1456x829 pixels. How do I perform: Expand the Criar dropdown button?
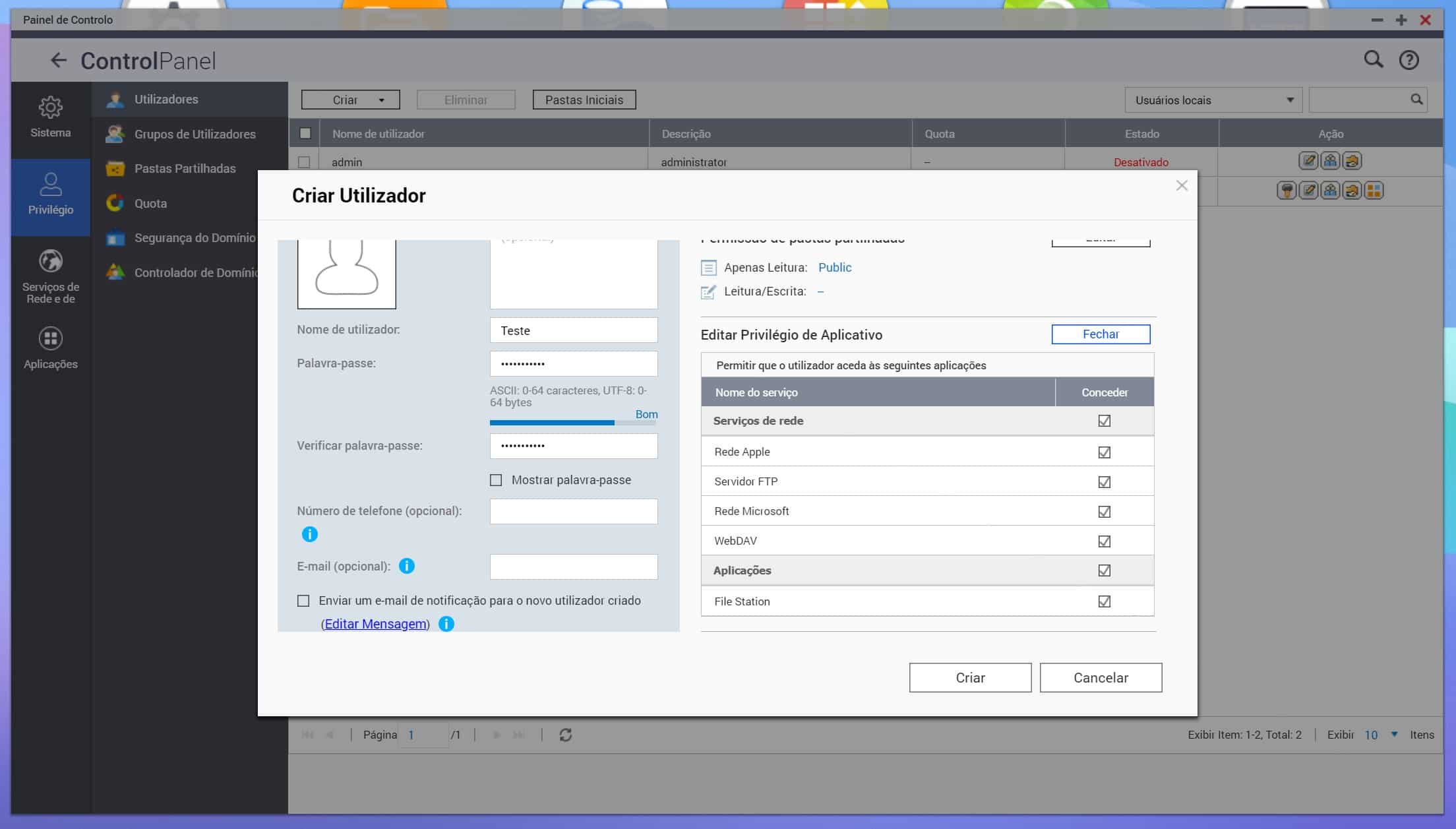(350, 100)
